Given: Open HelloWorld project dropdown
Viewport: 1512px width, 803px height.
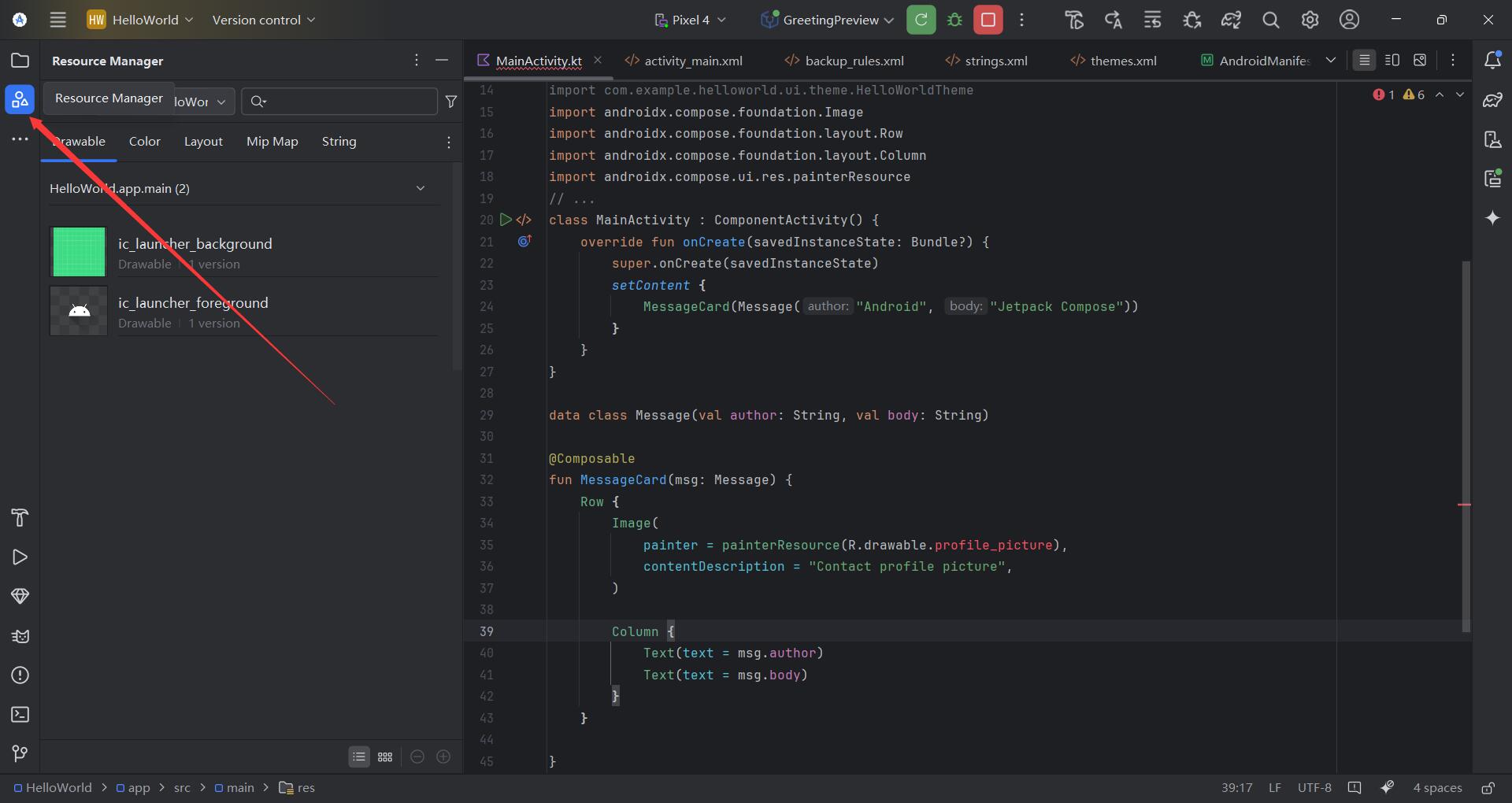Looking at the screenshot, I should pos(140,20).
